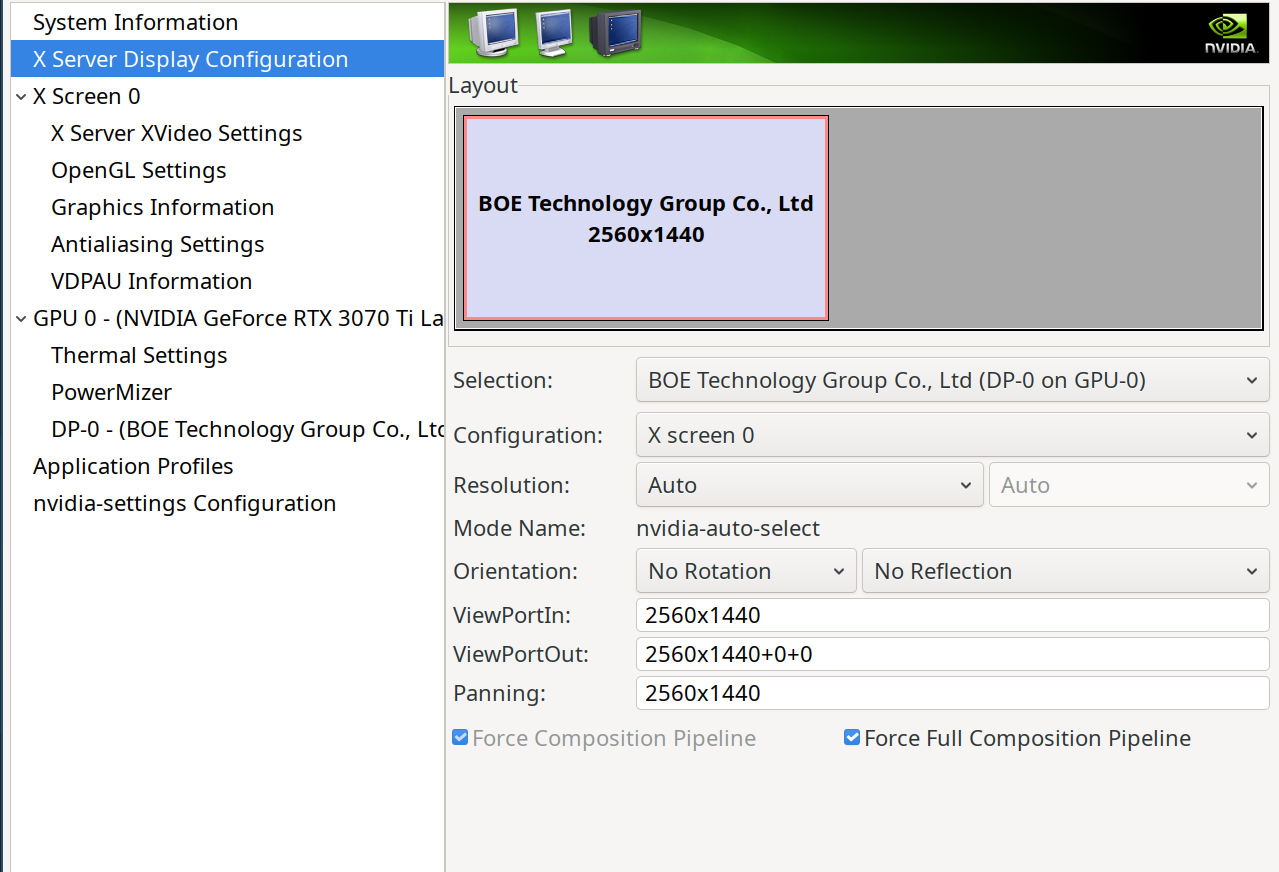Select BOE Technology display in layout
The width and height of the screenshot is (1279, 872).
pos(646,218)
